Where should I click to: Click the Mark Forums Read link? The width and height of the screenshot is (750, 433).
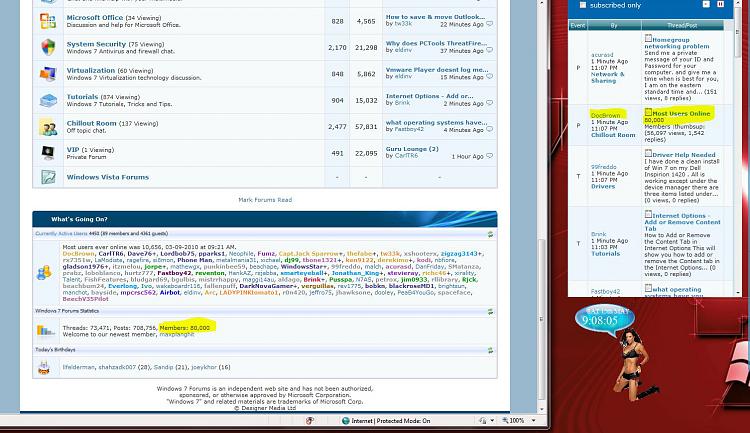pos(265,200)
